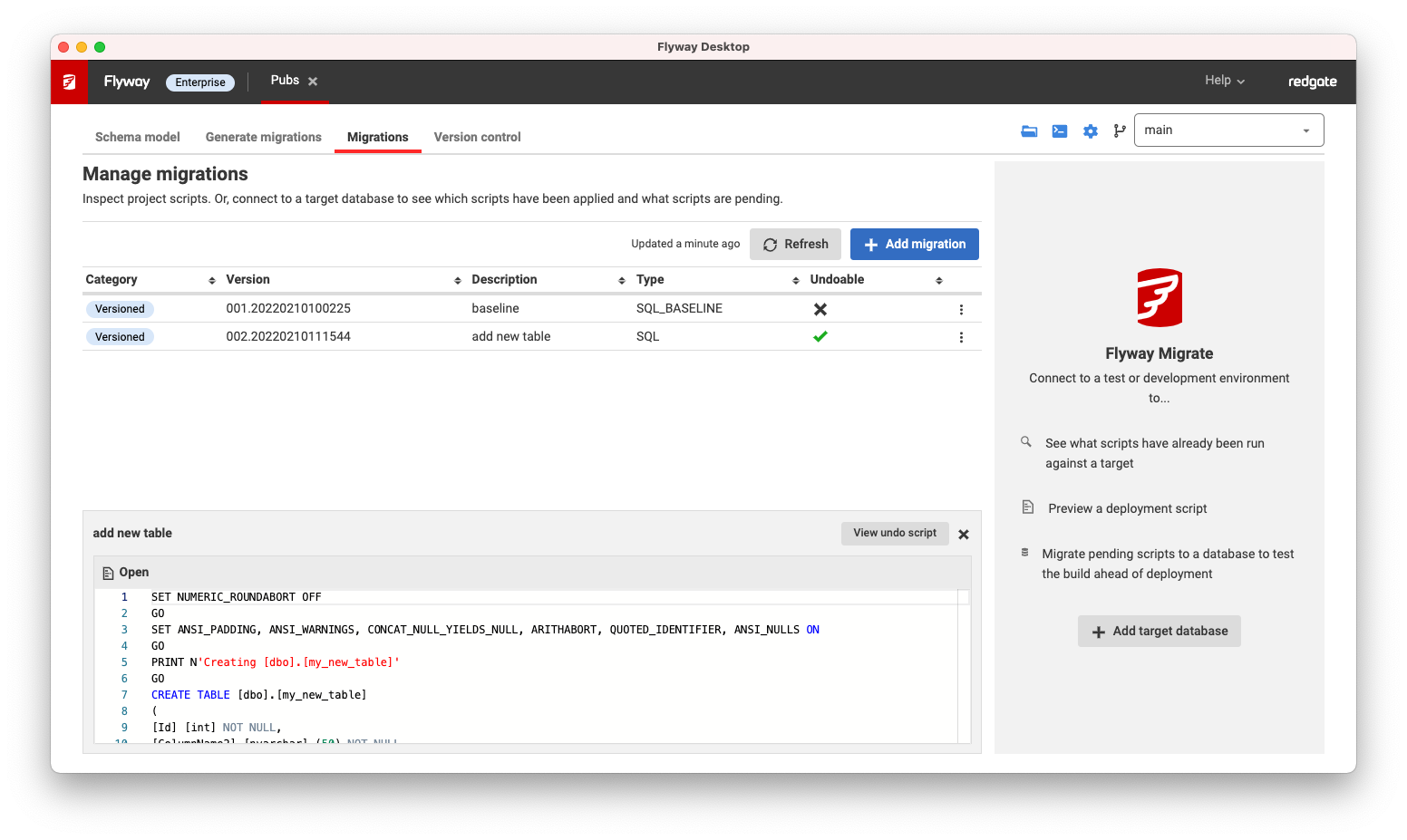Viewport: 1407px width, 840px height.
Task: Open project folder icon in toolbar
Action: (1029, 130)
